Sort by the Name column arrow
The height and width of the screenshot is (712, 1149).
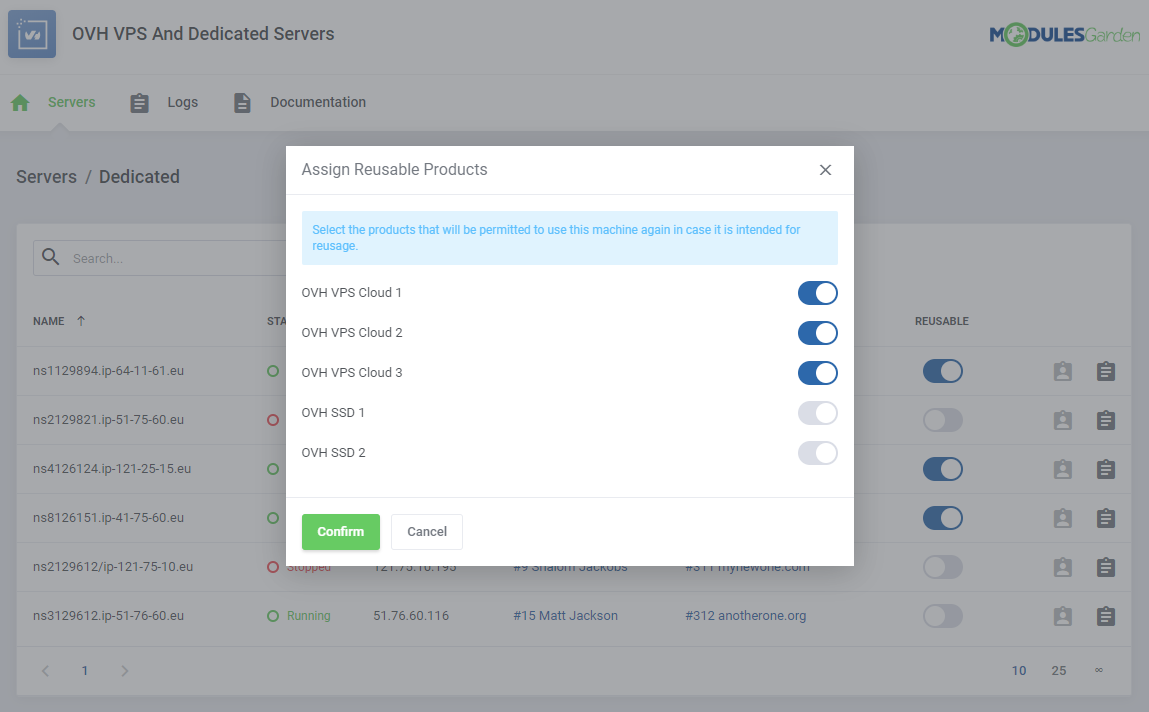pyautogui.click(x=81, y=321)
